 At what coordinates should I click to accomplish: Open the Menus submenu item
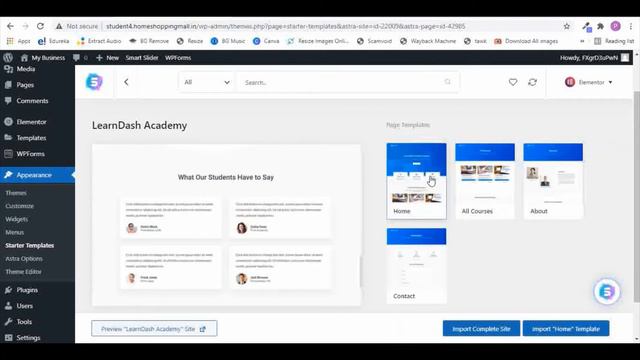pyautogui.click(x=15, y=232)
